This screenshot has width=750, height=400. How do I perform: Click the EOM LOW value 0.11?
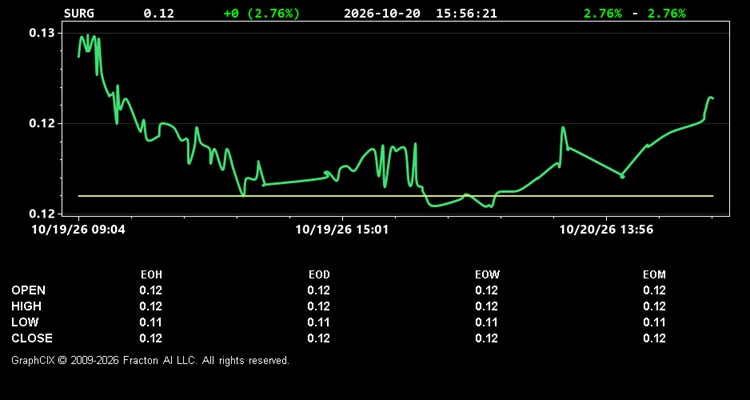(654, 322)
